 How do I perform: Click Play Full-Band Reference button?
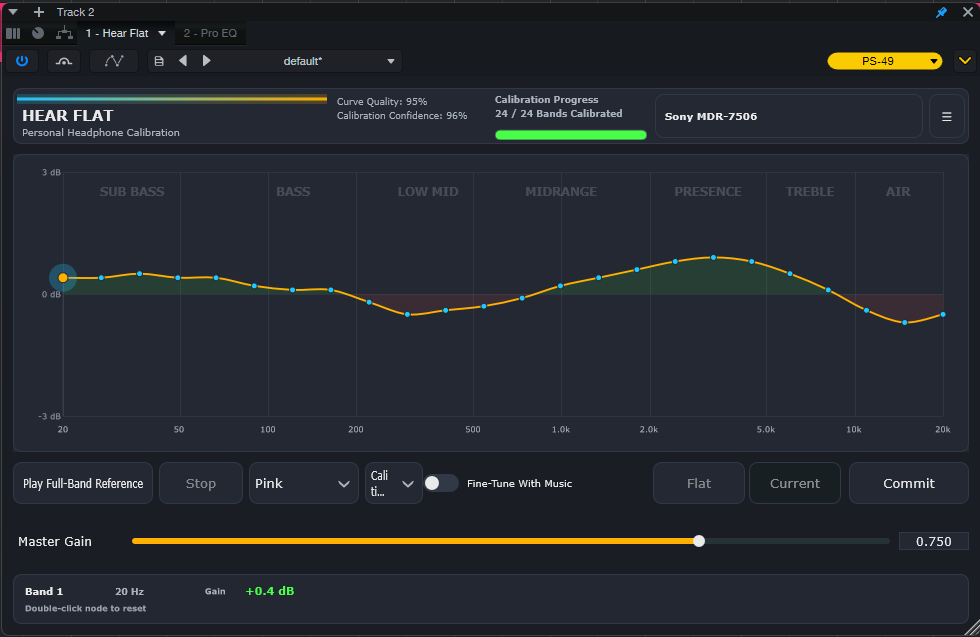[83, 483]
